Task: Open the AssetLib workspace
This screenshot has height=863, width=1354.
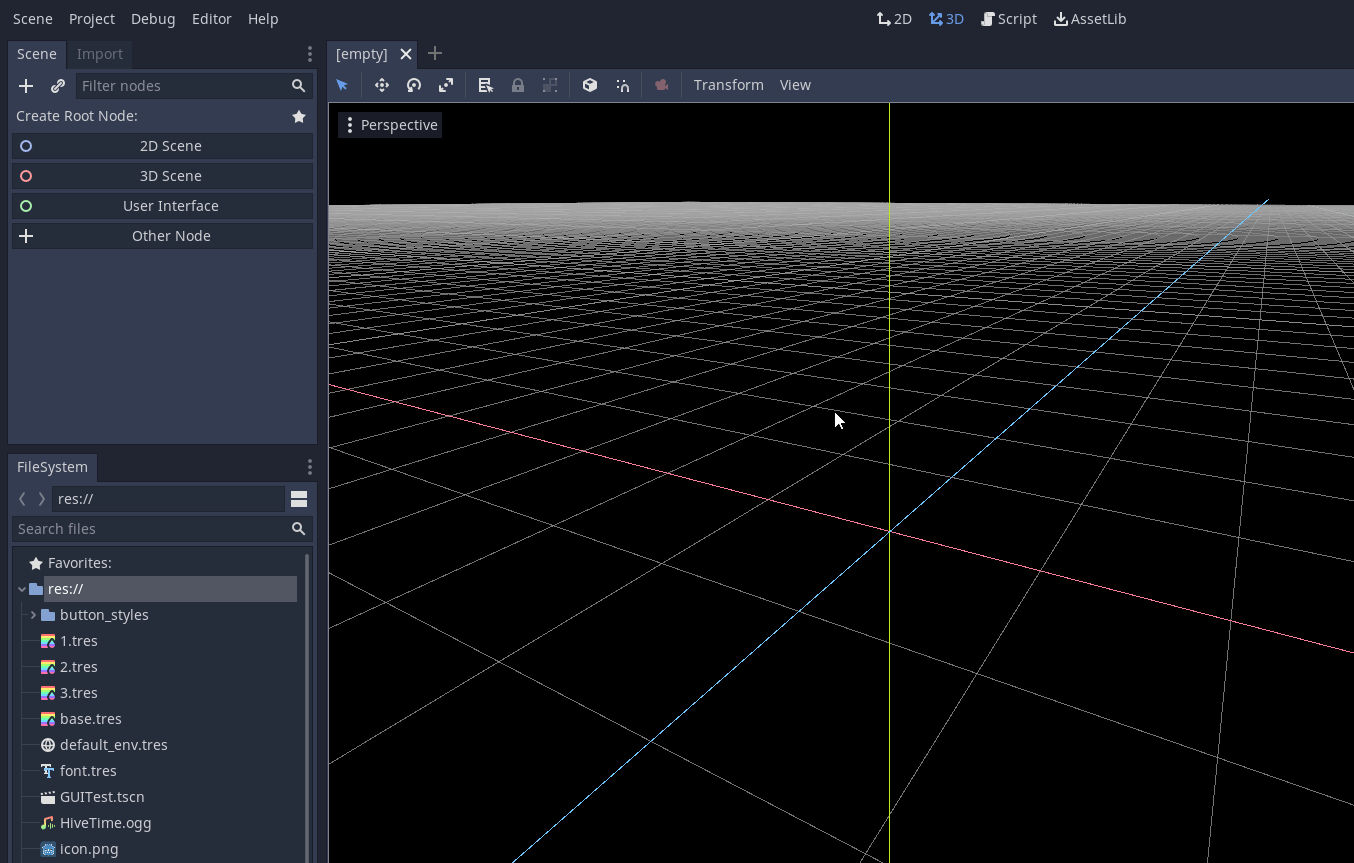Action: point(1090,19)
